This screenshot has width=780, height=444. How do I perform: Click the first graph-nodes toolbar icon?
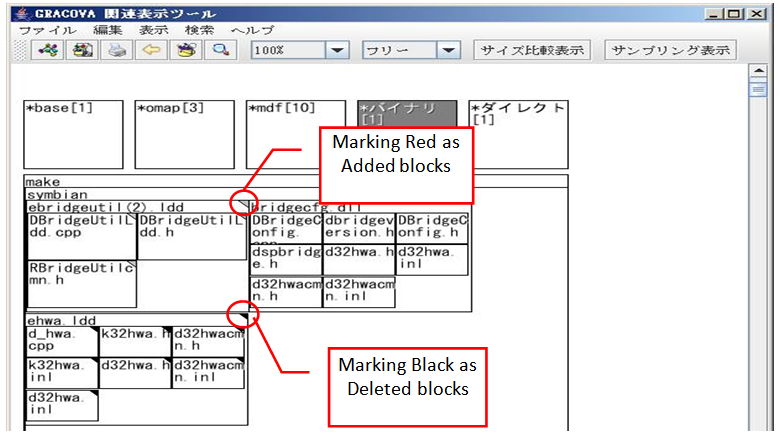[51, 50]
